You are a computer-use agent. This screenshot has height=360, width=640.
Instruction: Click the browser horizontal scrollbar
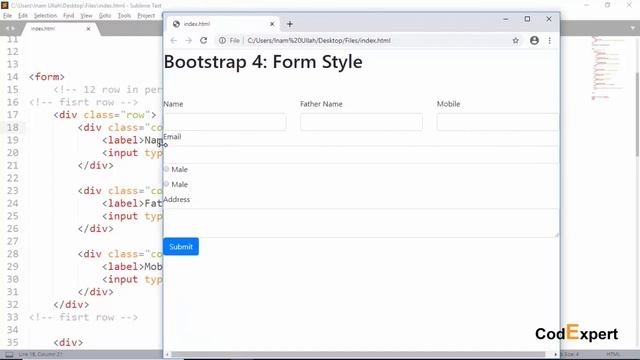pyautogui.click(x=358, y=354)
